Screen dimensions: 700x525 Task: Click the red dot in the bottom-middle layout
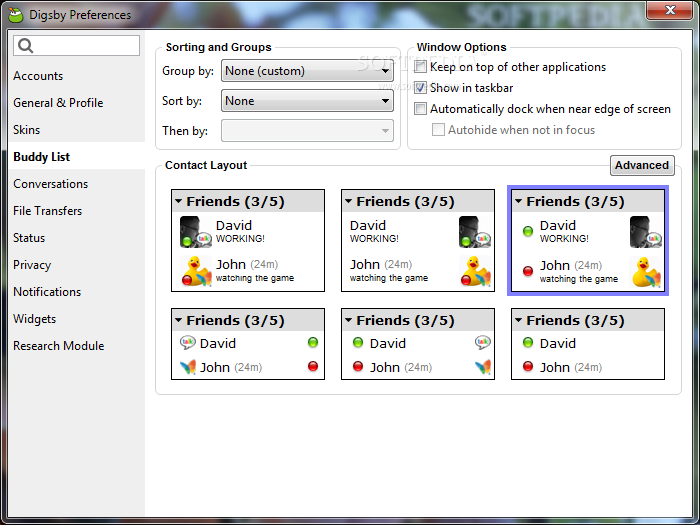(358, 366)
